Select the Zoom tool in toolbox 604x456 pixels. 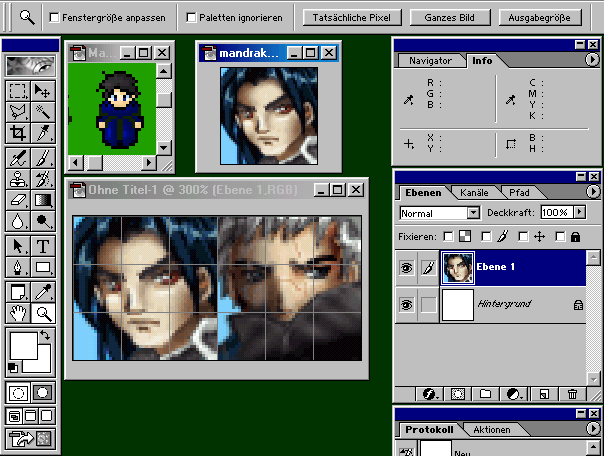43,313
